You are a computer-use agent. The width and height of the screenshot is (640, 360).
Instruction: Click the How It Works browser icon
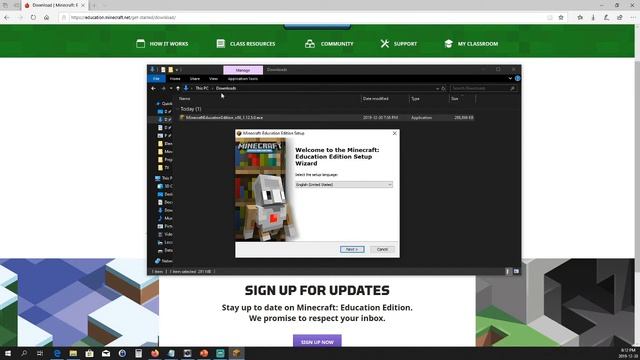point(140,43)
